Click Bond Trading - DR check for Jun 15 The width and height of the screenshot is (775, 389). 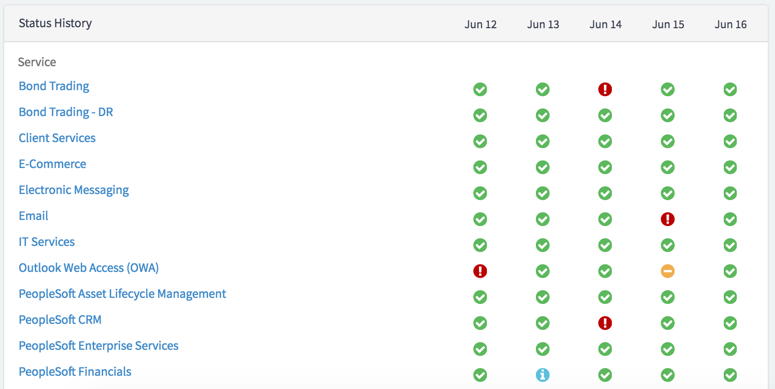(x=668, y=115)
